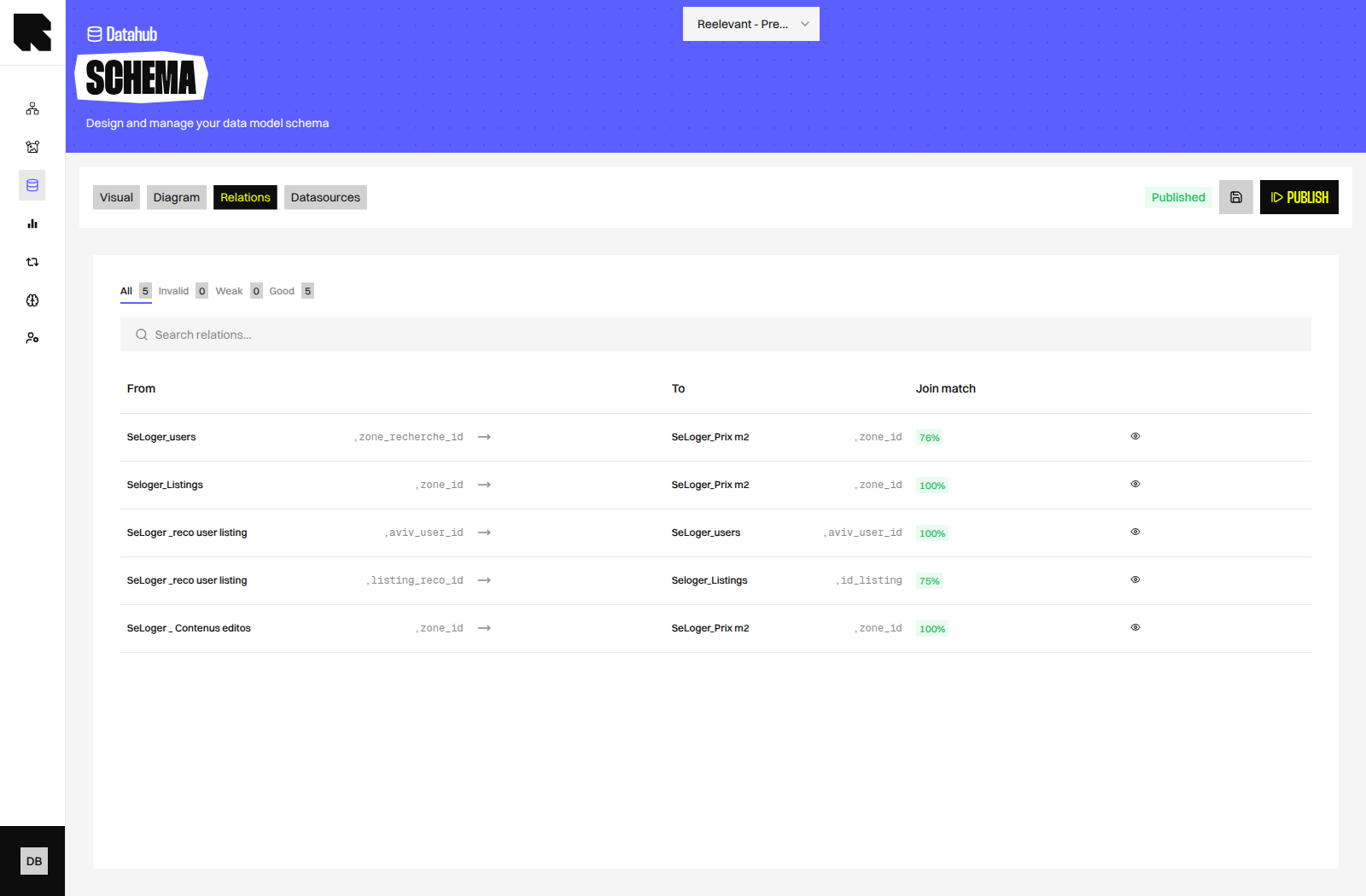Click the arrow in the Seloger_Listings zone_id row
The width and height of the screenshot is (1366, 896).
click(484, 485)
